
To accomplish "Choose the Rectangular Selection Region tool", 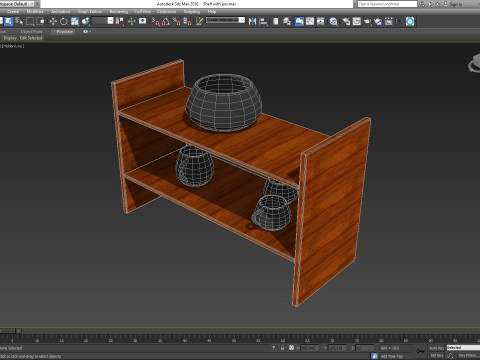I will [30, 21].
